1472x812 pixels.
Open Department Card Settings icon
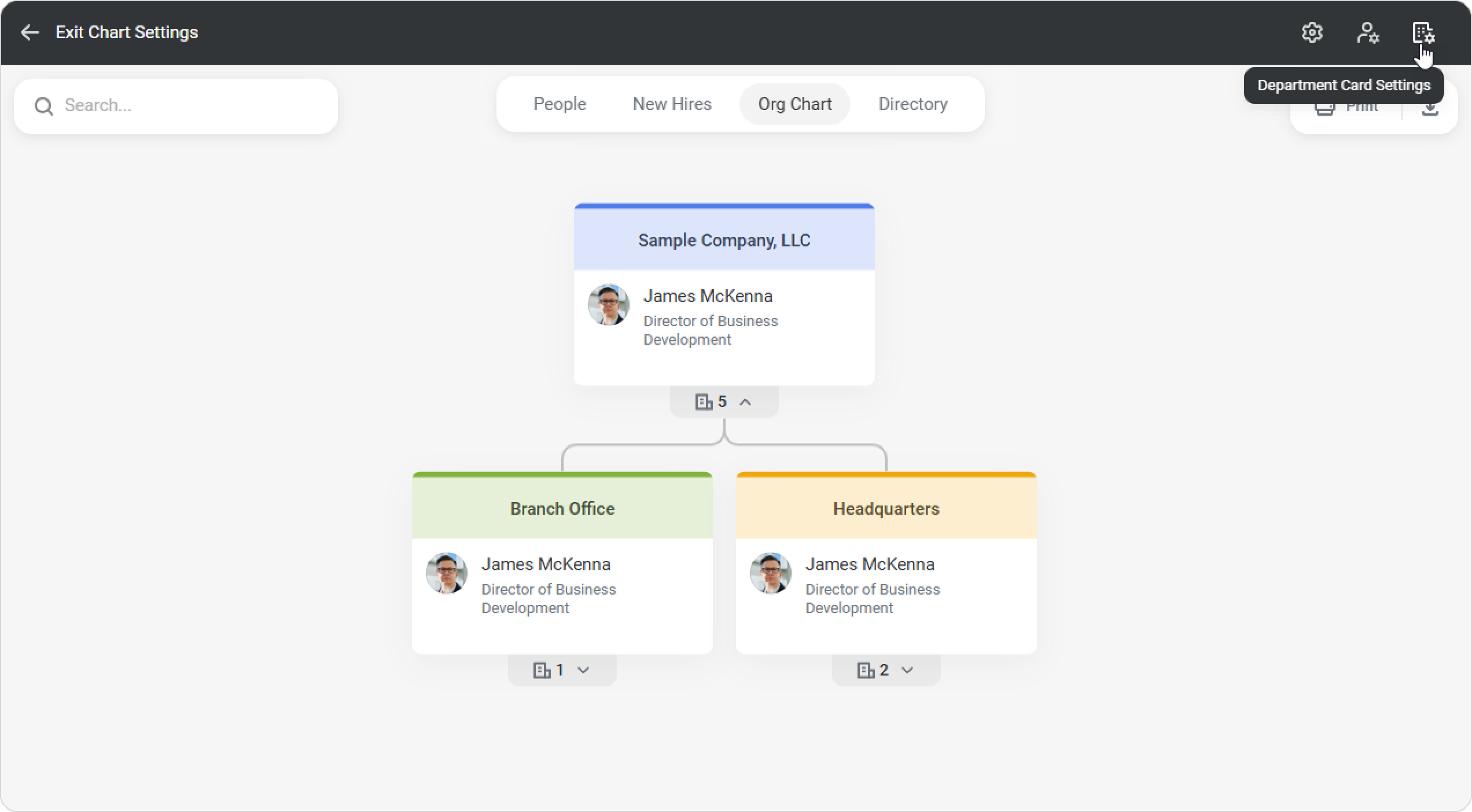pos(1423,32)
